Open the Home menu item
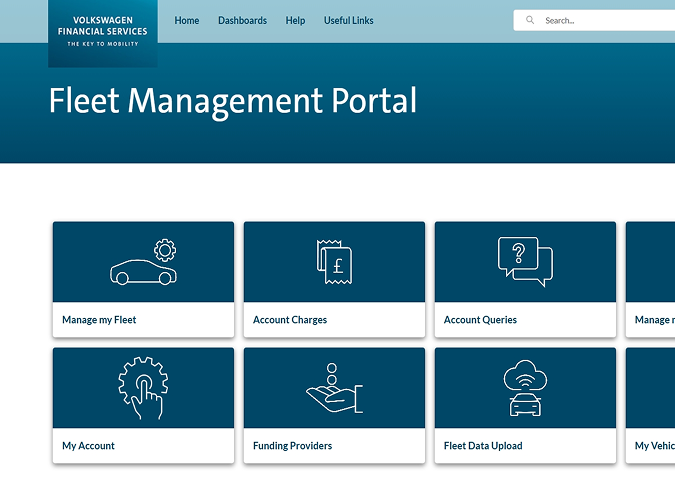The height and width of the screenshot is (480, 675). pos(187,21)
